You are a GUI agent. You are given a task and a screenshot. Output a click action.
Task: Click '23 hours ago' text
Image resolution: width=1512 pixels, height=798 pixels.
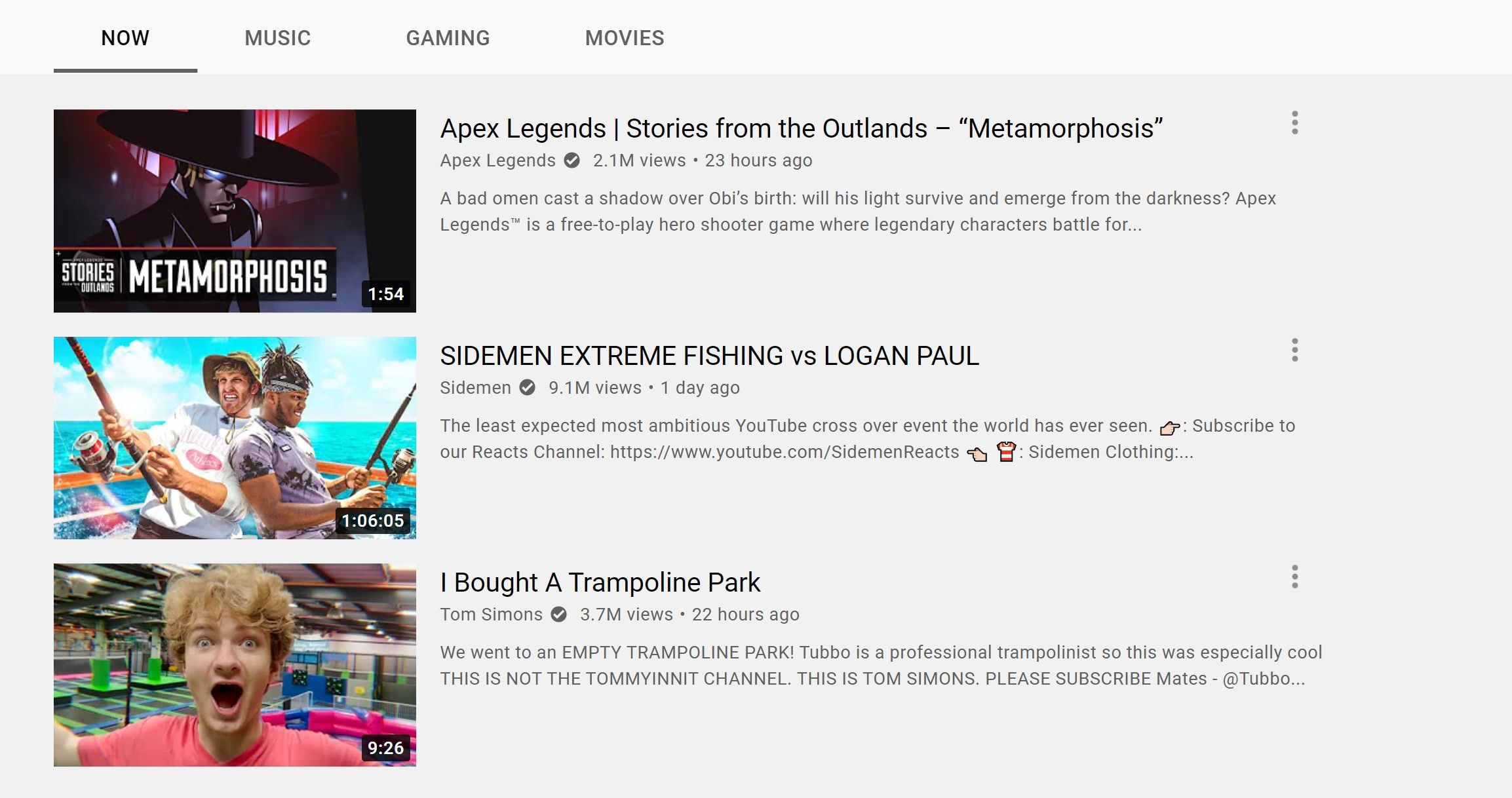(x=758, y=161)
